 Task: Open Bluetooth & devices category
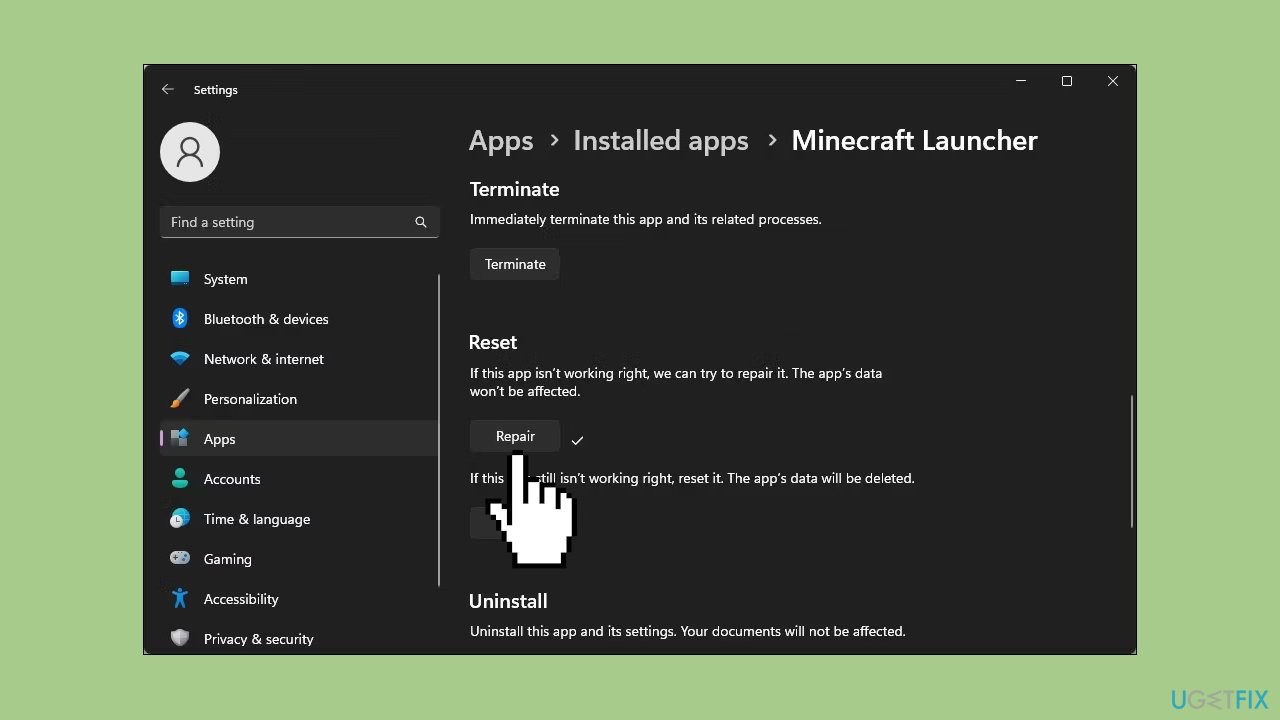(x=266, y=319)
